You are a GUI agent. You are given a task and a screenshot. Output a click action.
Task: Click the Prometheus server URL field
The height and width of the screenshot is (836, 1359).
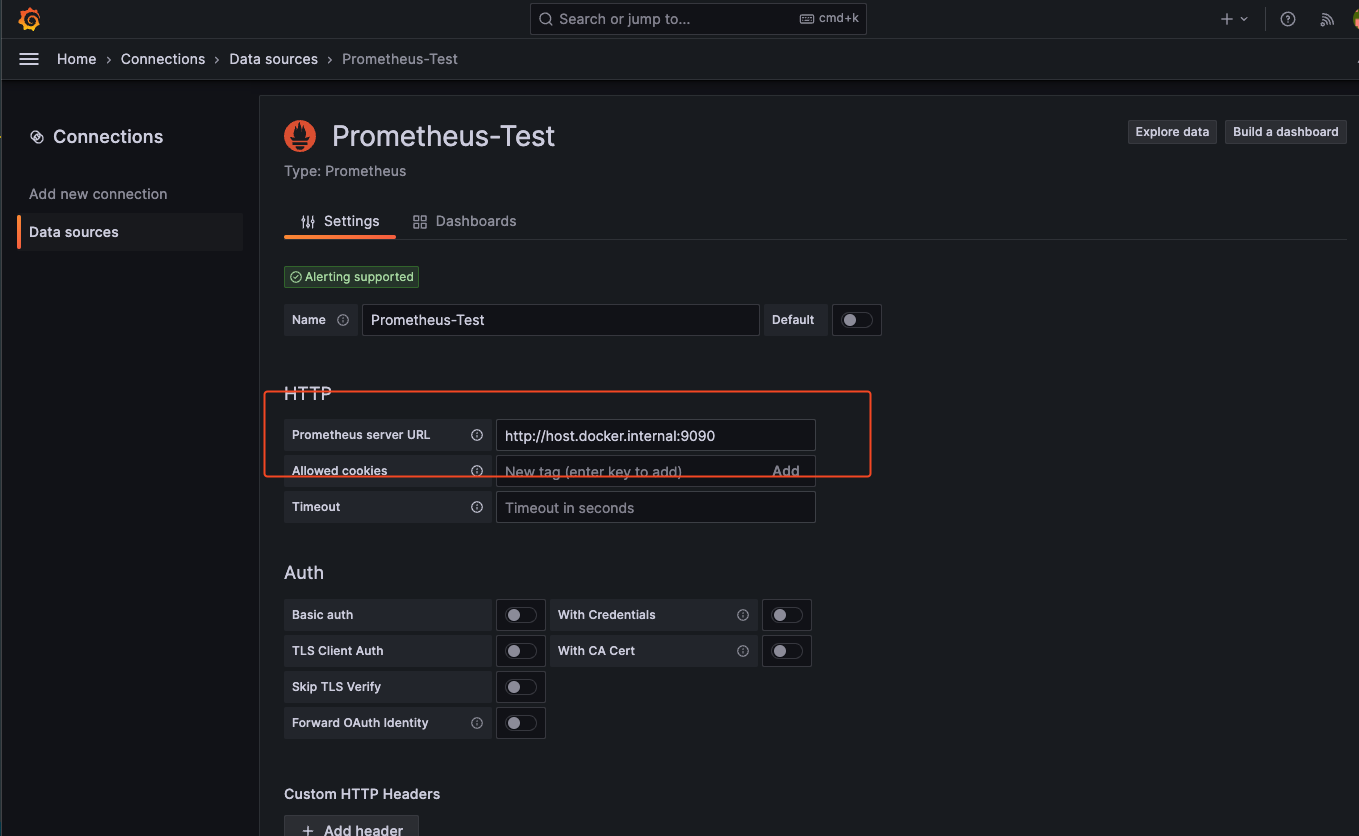click(x=656, y=435)
